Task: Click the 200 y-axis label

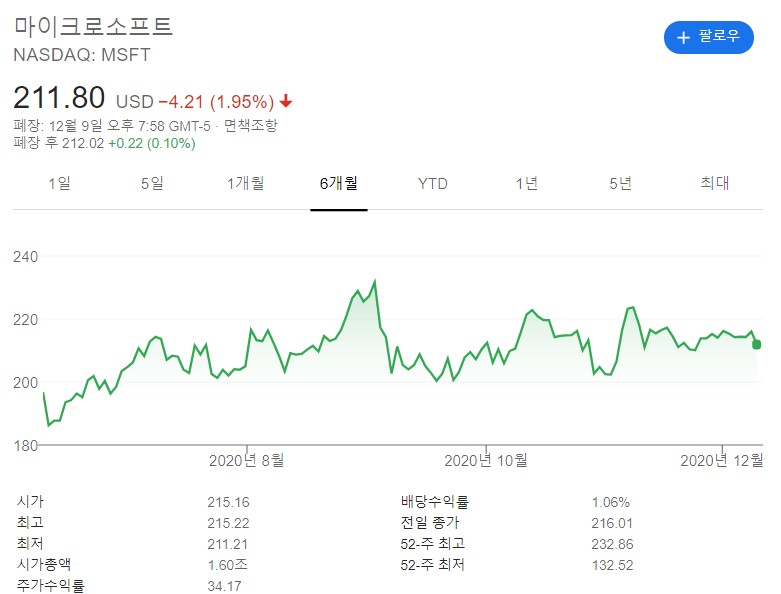Action: (25, 382)
